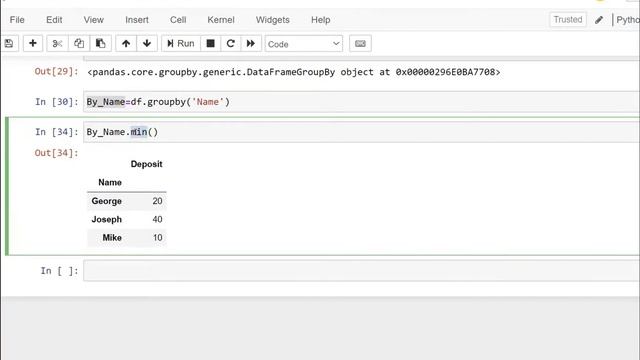Viewport: 640px width, 360px height.
Task: Cut selected cells with the scissors icon
Action: pyautogui.click(x=57, y=43)
